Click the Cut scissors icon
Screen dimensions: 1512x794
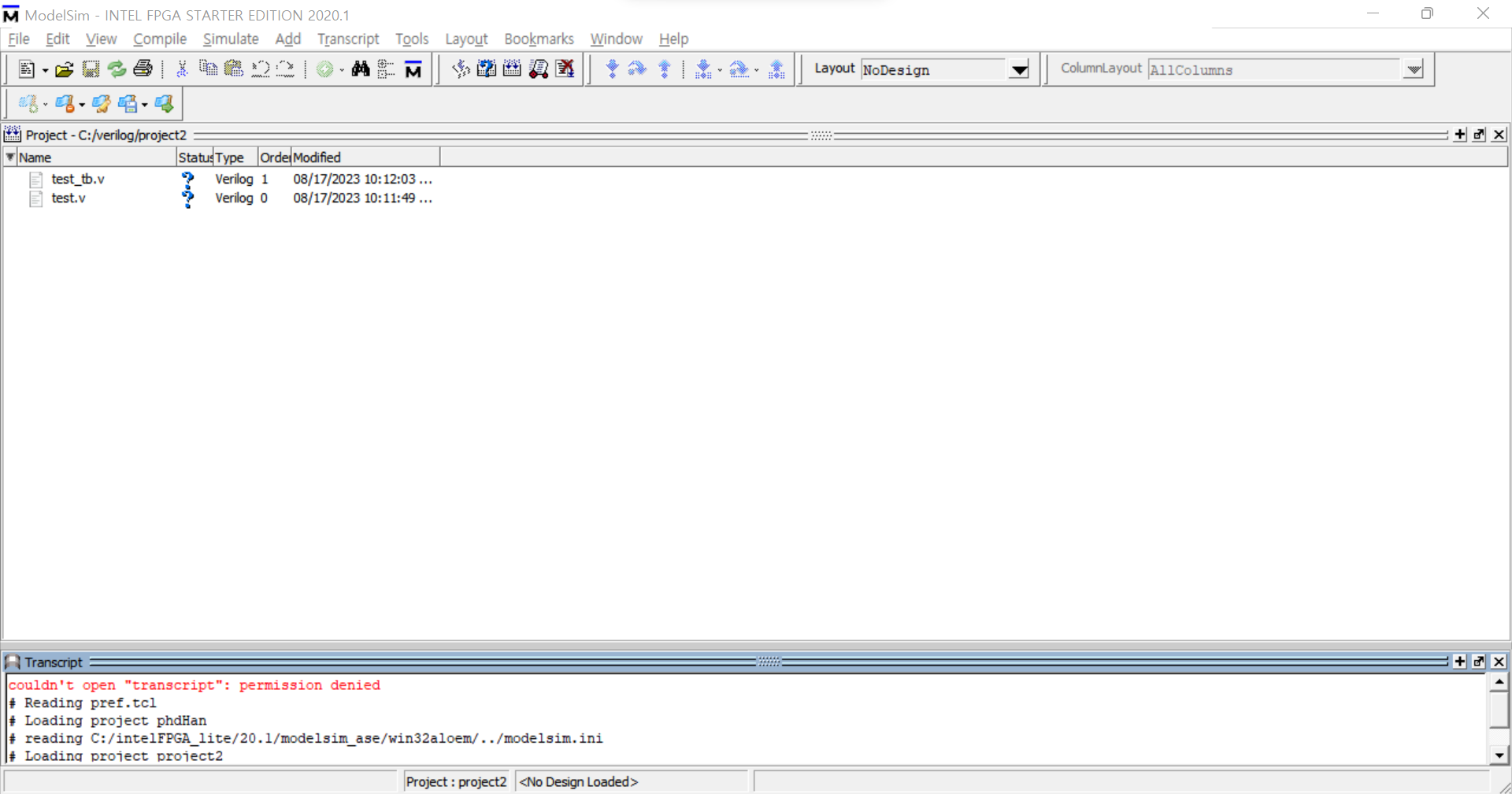[182, 69]
